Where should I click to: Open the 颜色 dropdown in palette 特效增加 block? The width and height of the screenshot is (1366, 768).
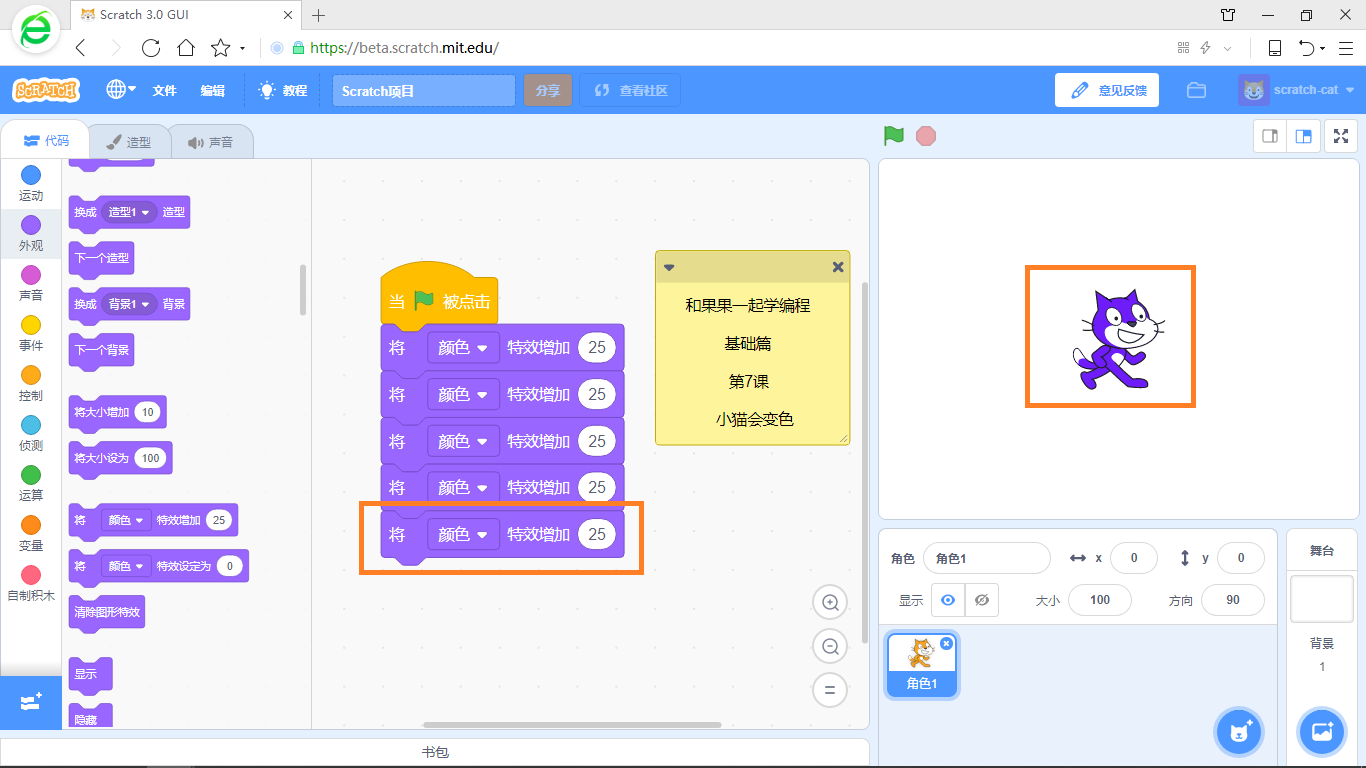coord(126,520)
